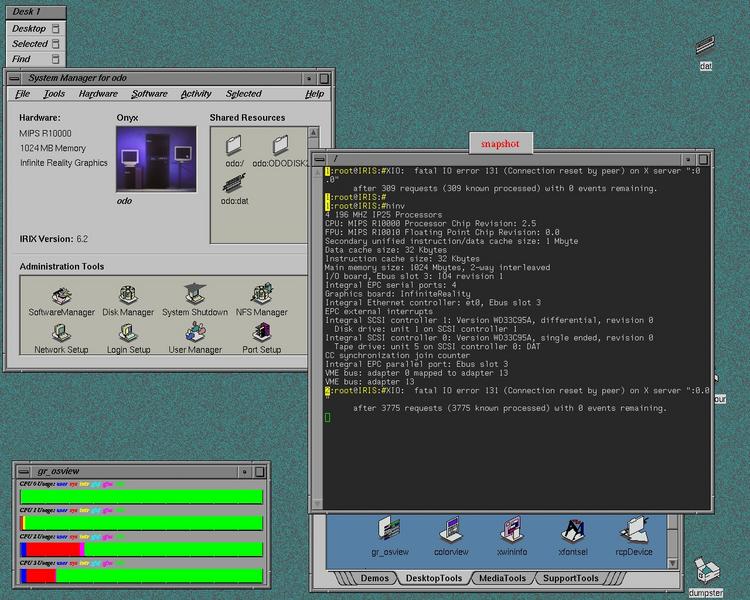750x600 pixels.
Task: Launch xfontsel from the icon catalog
Action: pyautogui.click(x=573, y=537)
